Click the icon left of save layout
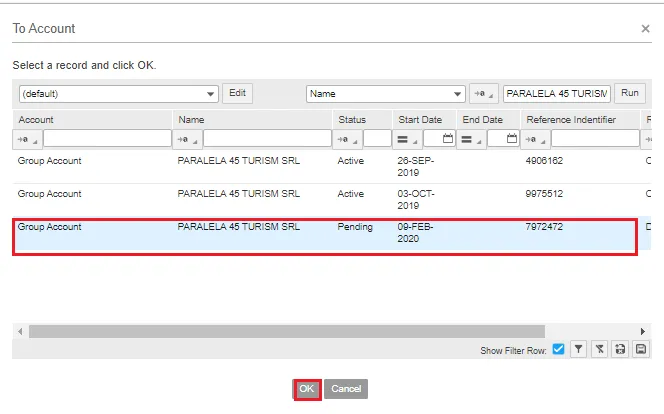 (x=620, y=349)
